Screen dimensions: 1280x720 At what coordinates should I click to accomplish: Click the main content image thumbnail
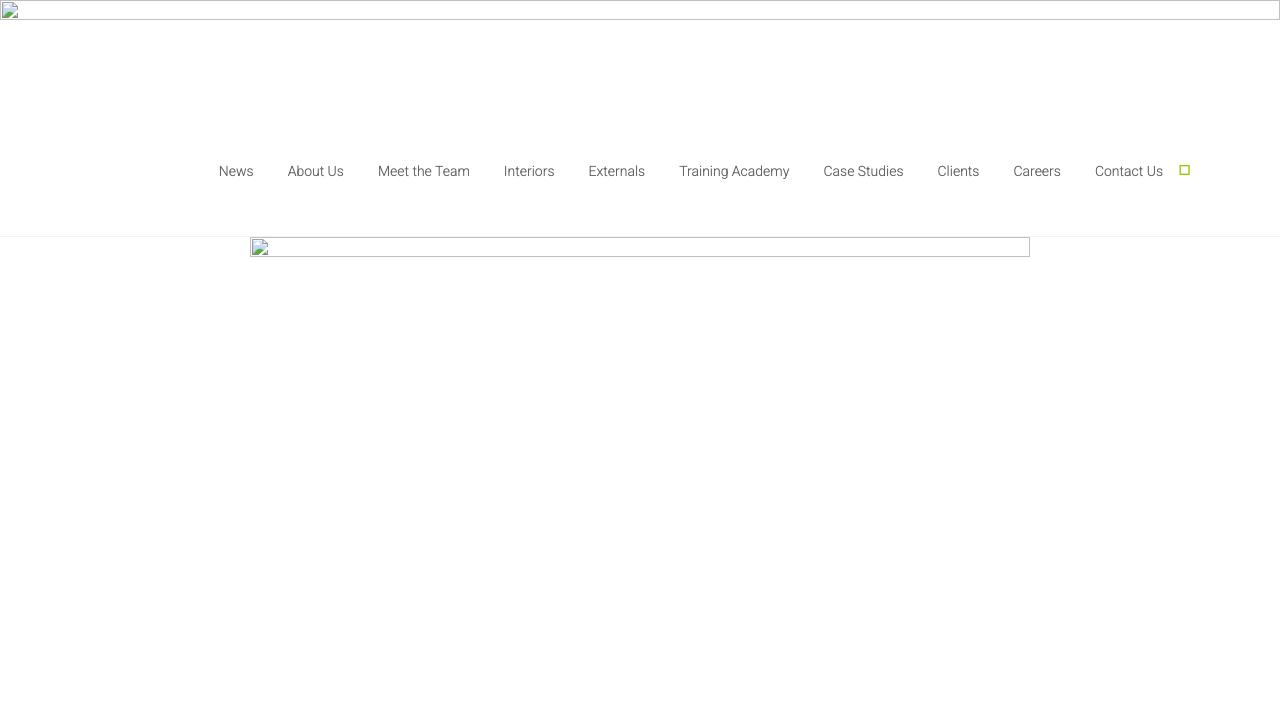point(640,246)
